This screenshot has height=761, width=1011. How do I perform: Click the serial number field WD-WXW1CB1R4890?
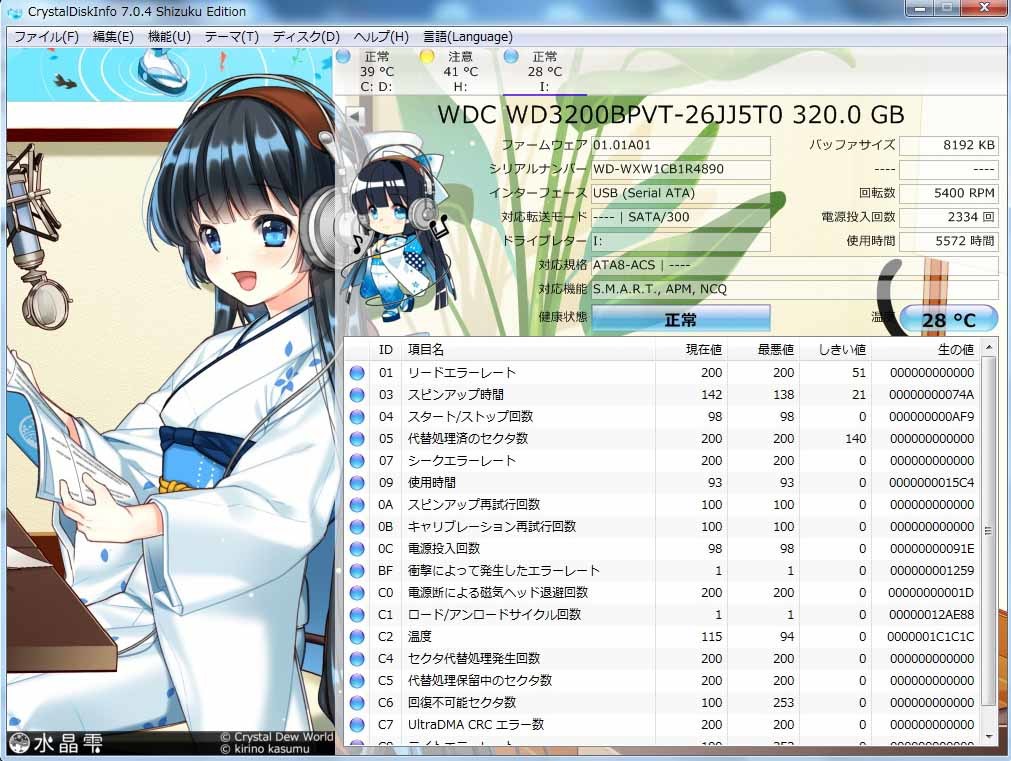pos(680,169)
